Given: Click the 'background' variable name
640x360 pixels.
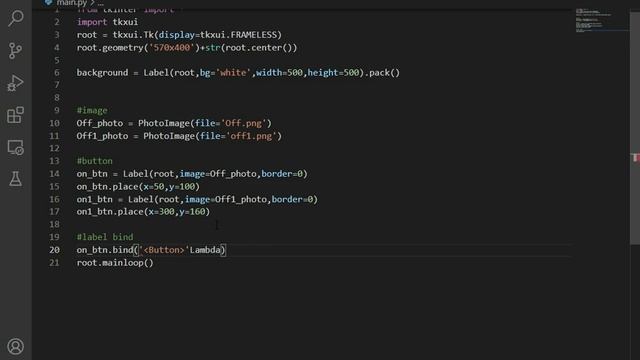Looking at the screenshot, I should click(x=102, y=73).
